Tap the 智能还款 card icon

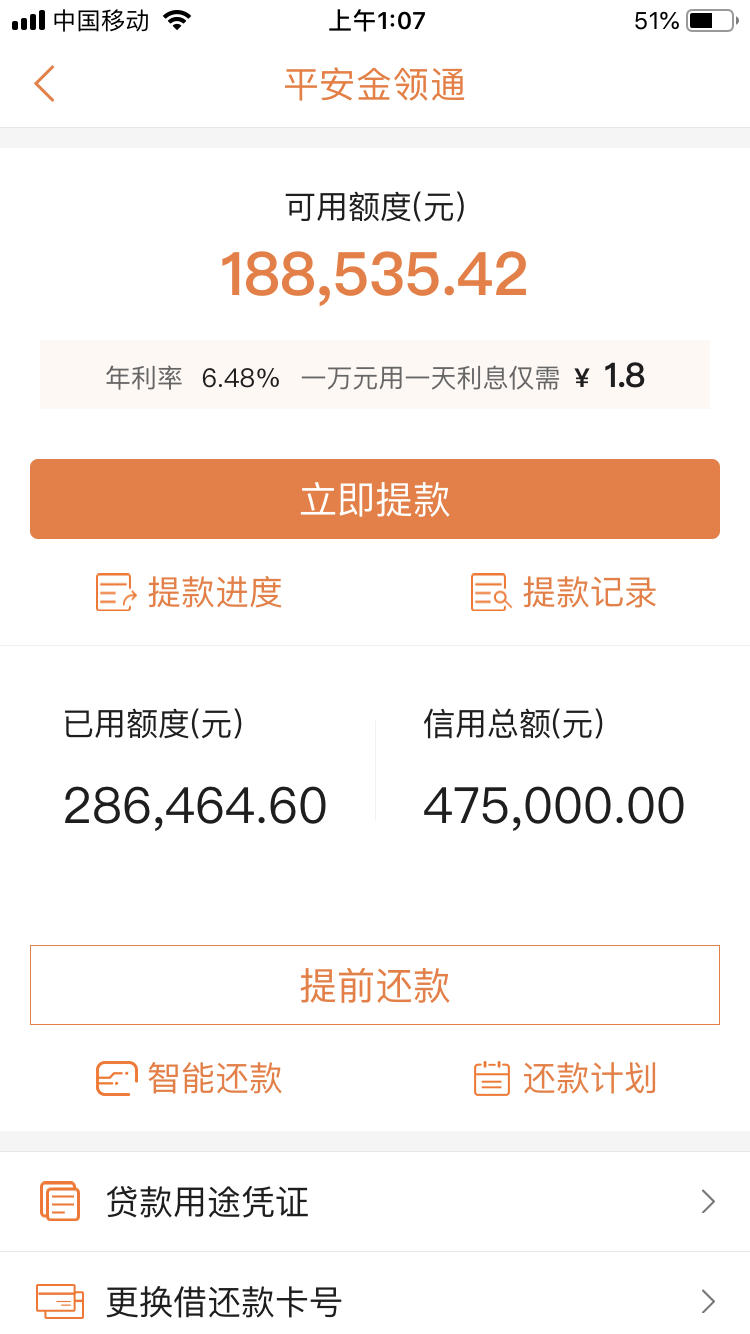coord(116,1078)
